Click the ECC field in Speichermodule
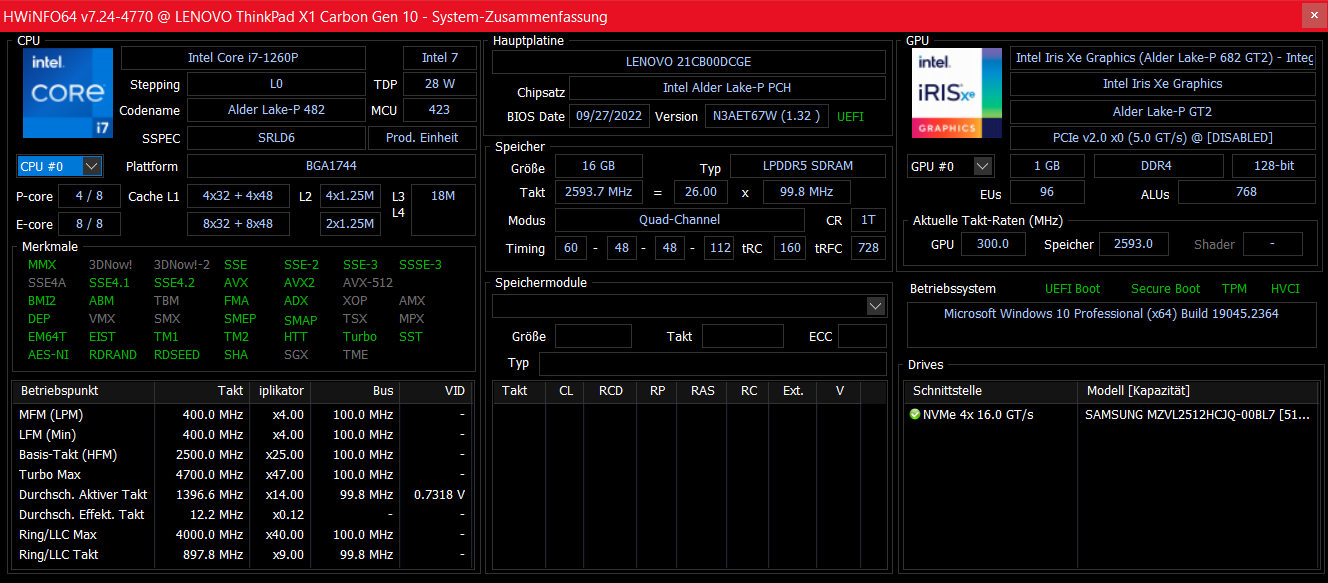 [862, 336]
